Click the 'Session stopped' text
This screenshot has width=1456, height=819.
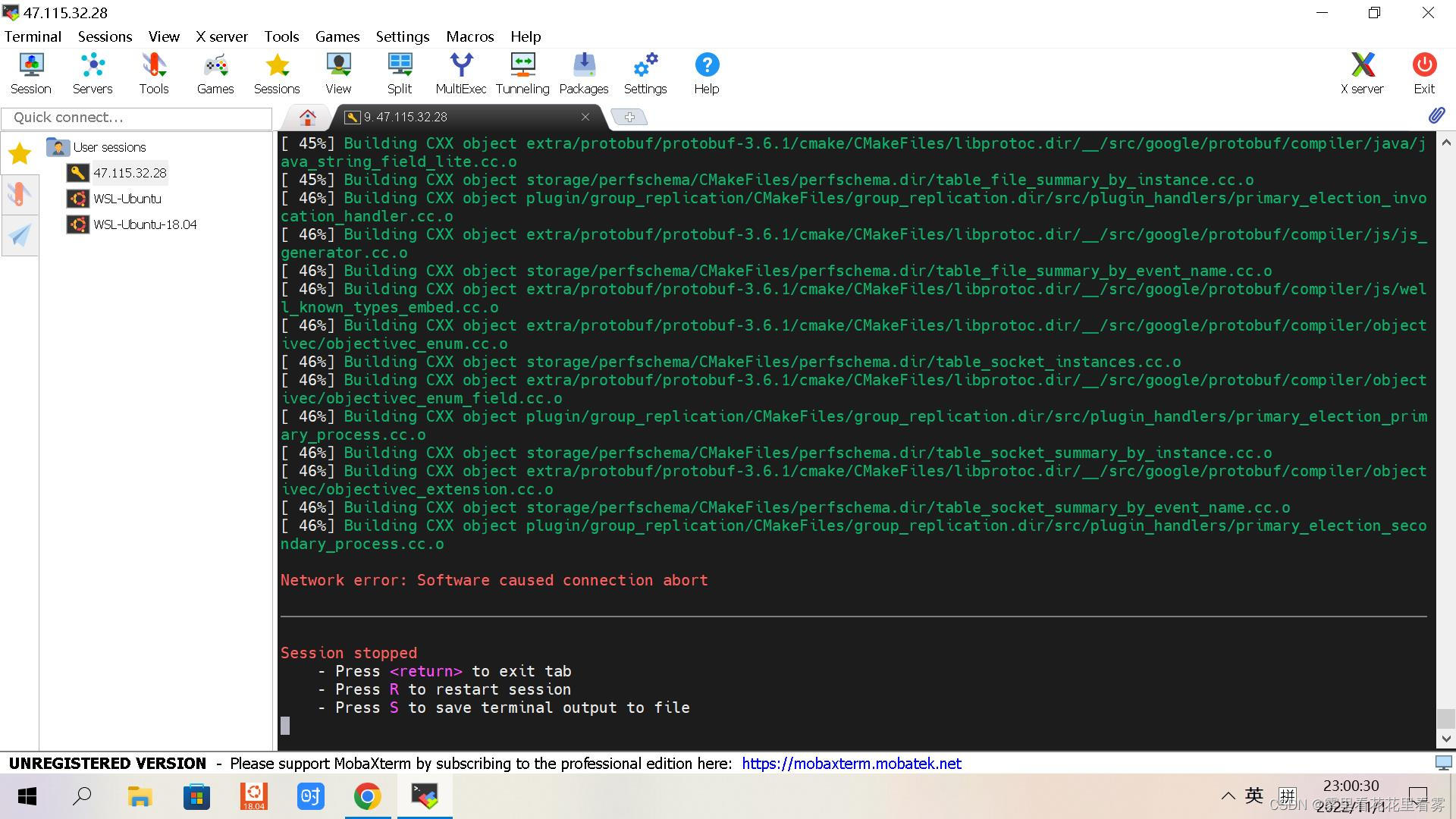pos(349,653)
